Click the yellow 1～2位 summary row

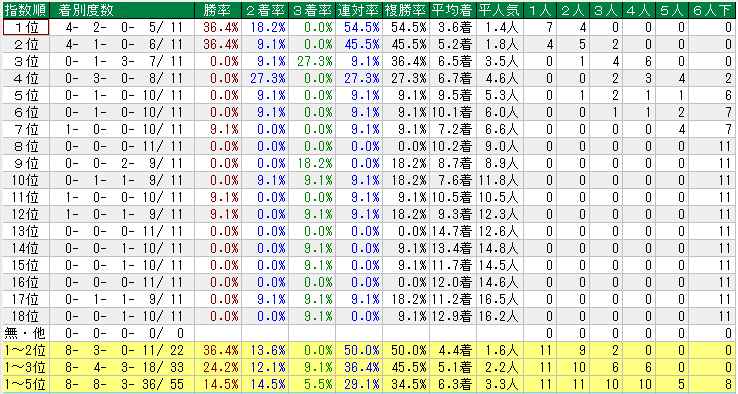point(369,350)
